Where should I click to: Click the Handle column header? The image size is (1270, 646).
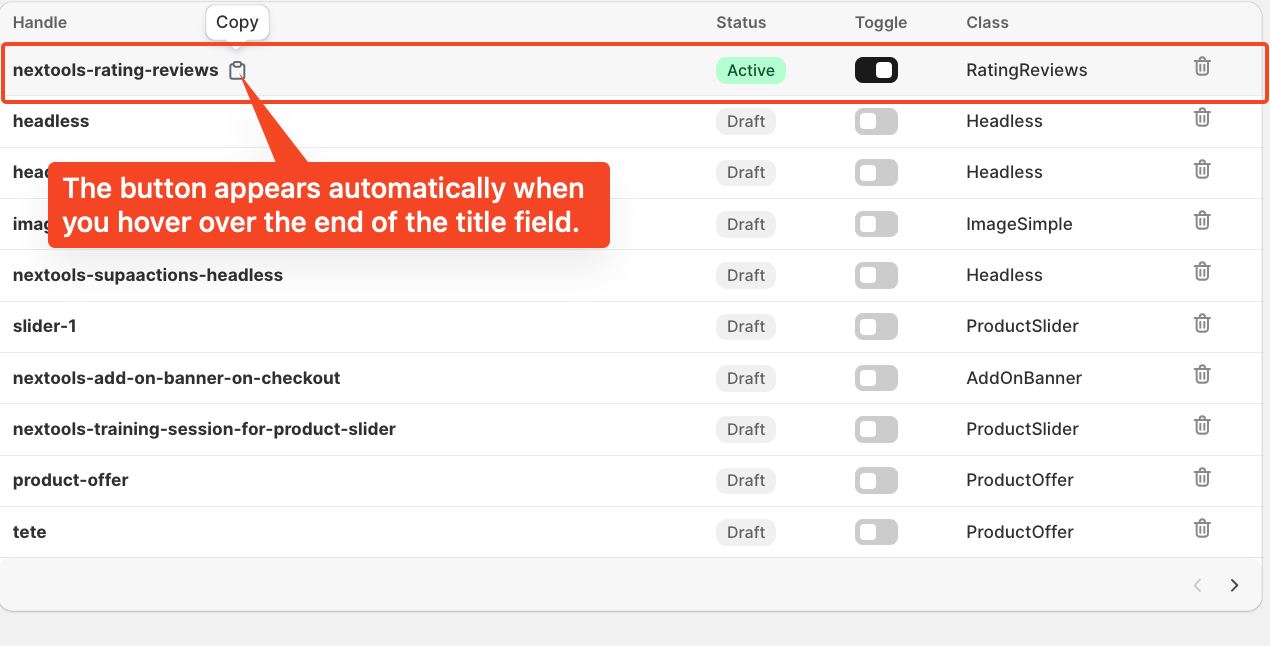pyautogui.click(x=40, y=22)
